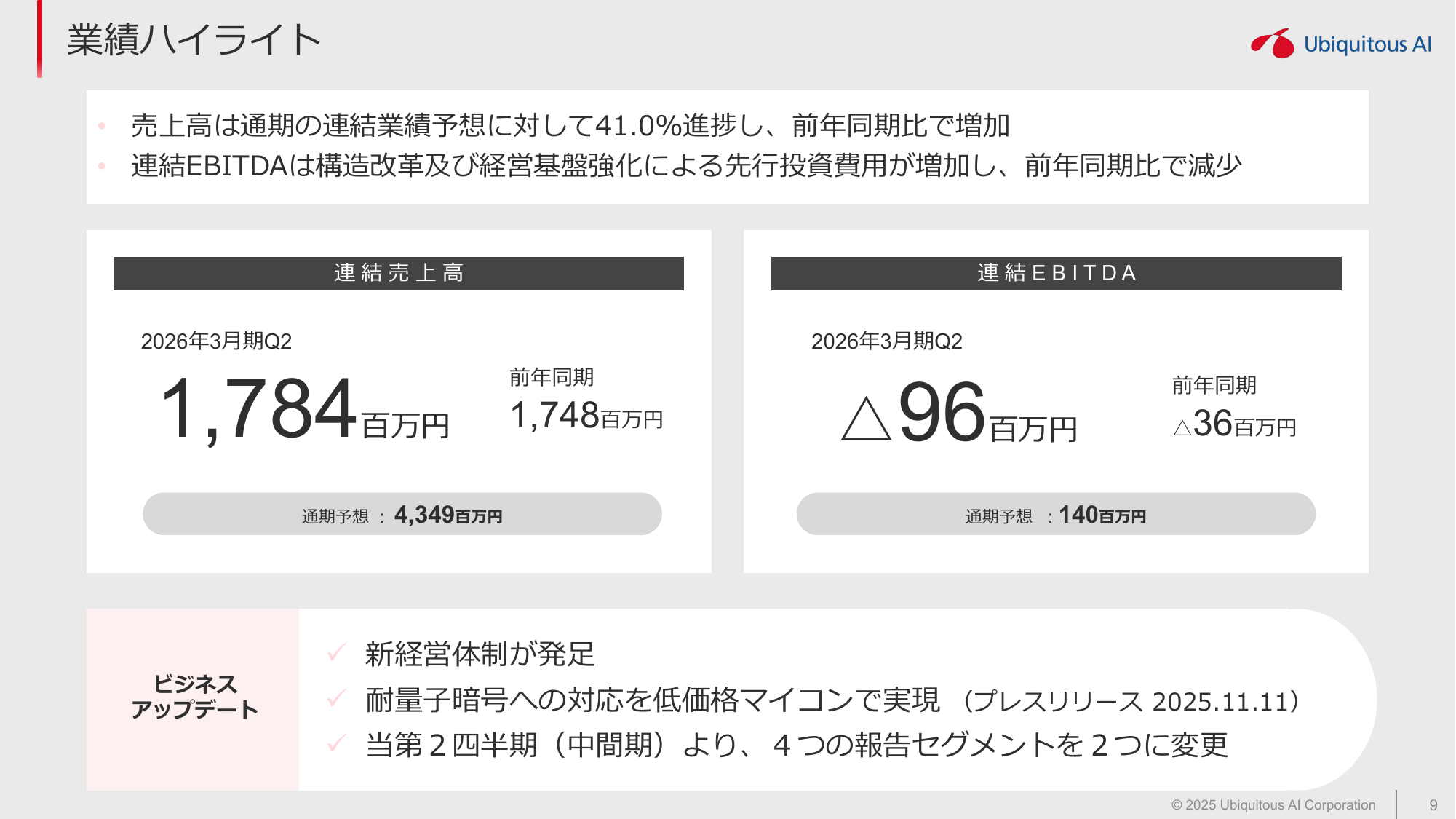Click the 業績ハイライト slide title
Viewport: 1456px width, 819px height.
pyautogui.click(x=194, y=39)
